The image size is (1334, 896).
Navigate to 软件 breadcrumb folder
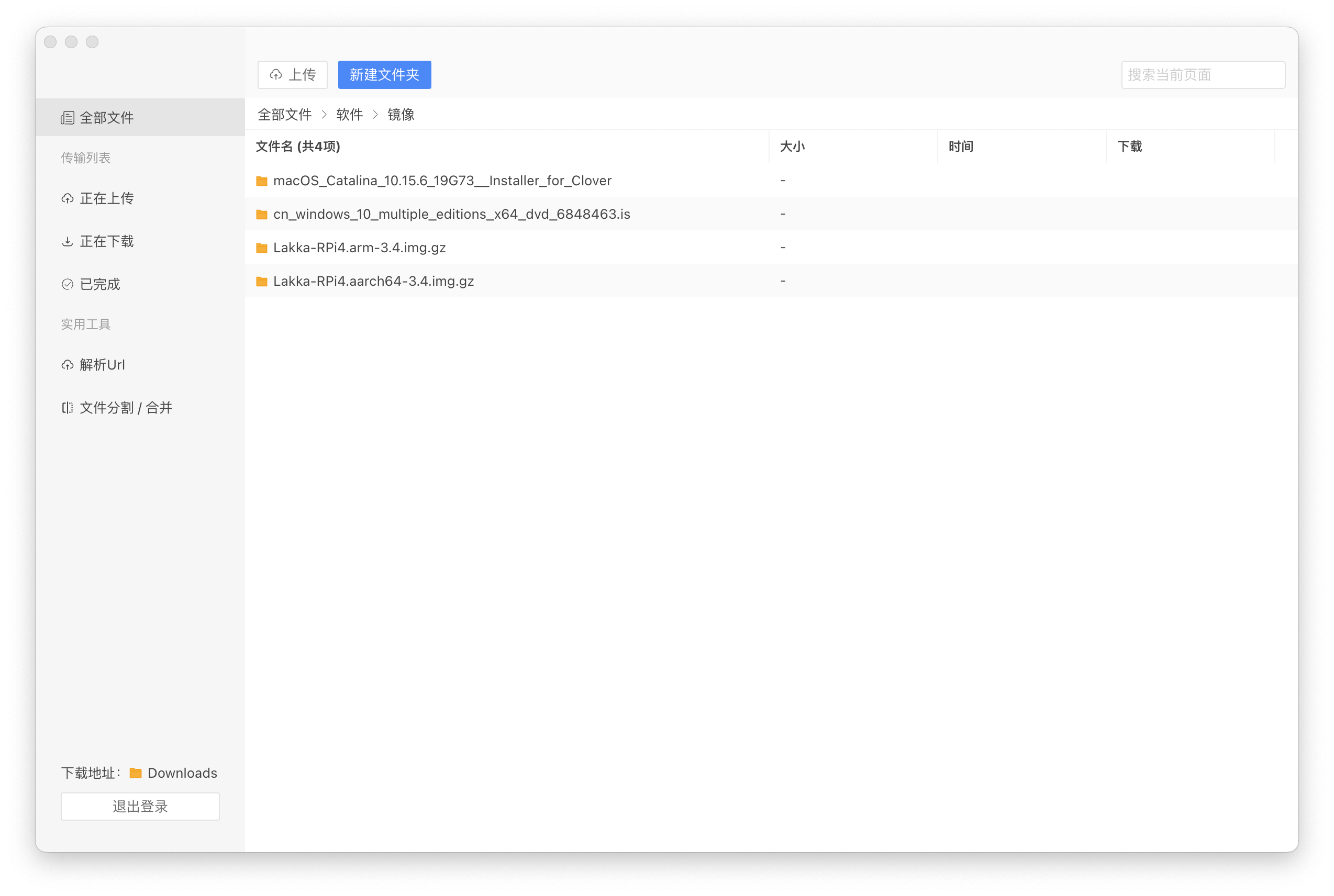pyautogui.click(x=349, y=115)
